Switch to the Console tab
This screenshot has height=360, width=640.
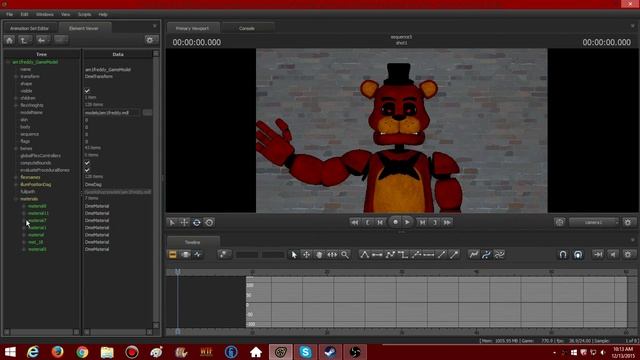pyautogui.click(x=247, y=28)
